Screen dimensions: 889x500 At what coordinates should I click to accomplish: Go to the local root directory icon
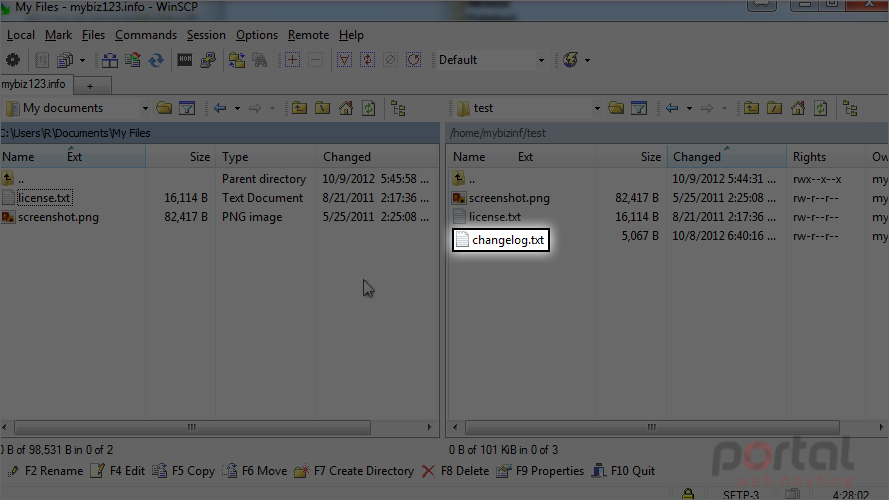[323, 108]
